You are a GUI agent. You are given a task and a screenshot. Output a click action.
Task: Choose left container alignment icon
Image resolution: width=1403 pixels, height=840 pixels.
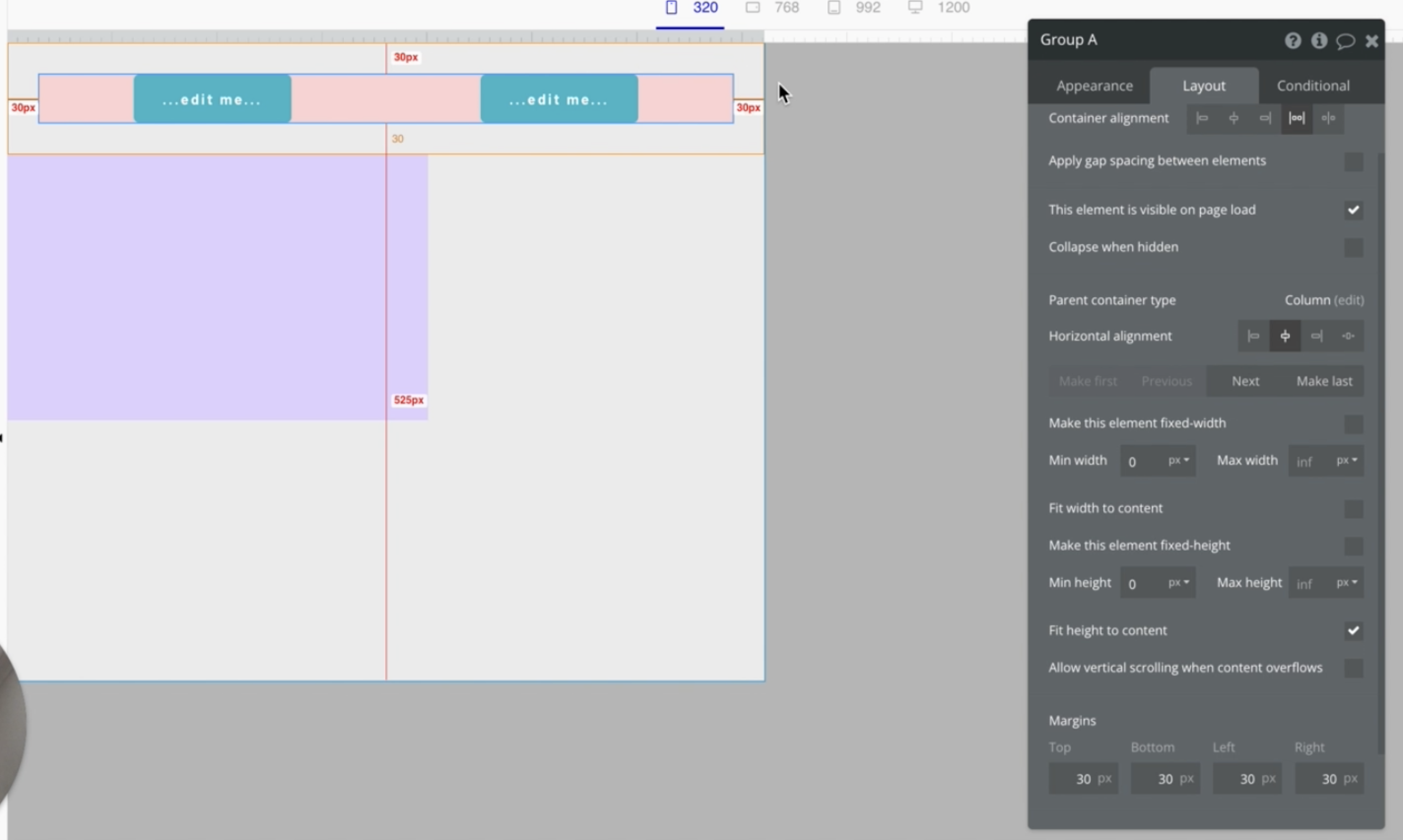(1201, 119)
